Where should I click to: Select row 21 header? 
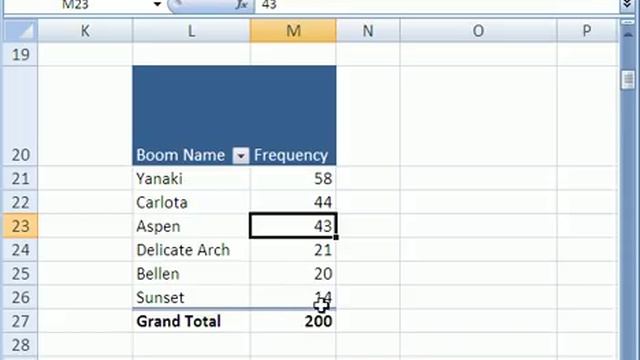click(x=20, y=178)
